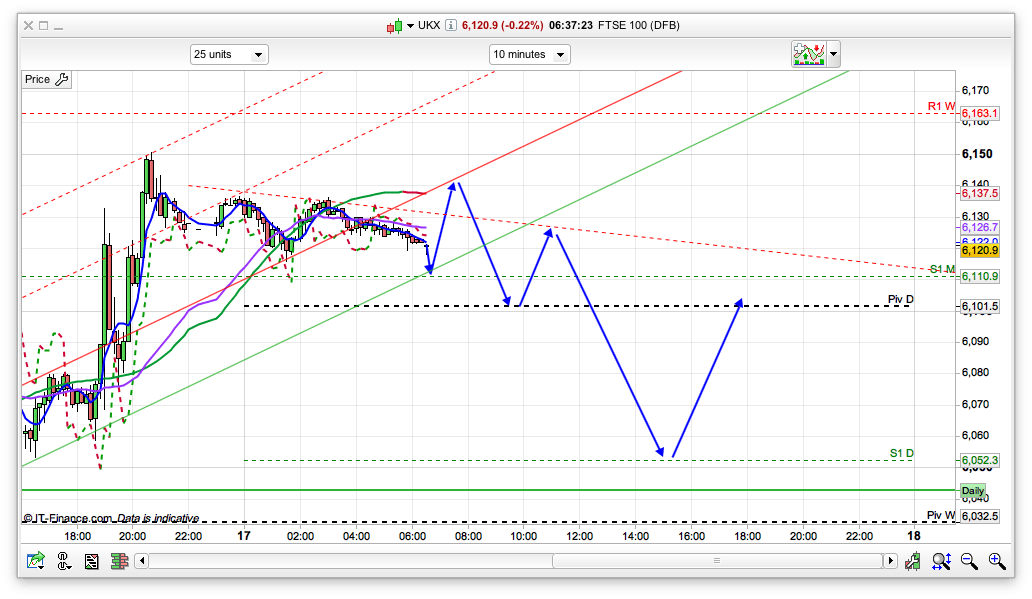Click the Price panel label
This screenshot has width=1032, height=599.
click(37, 80)
